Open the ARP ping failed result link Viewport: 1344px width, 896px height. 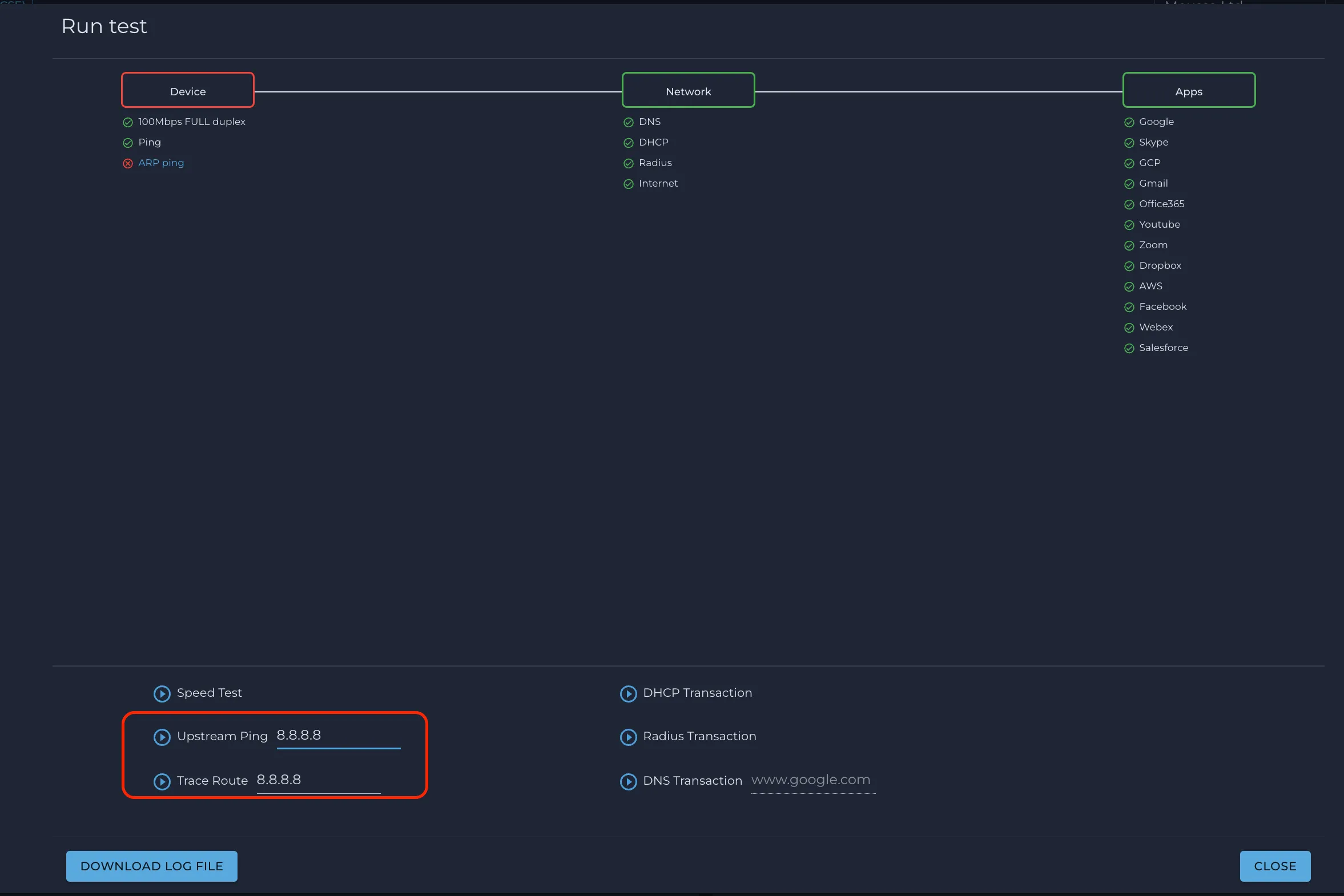[x=161, y=163]
